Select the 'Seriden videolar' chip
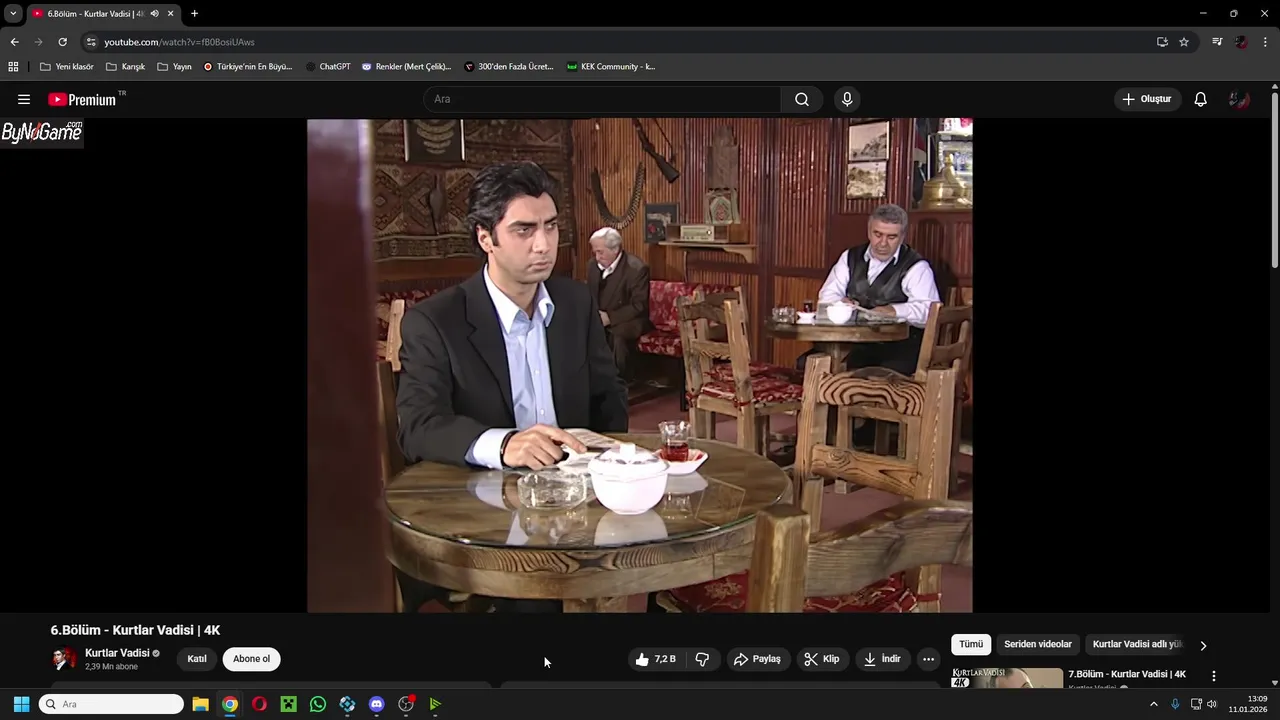 click(x=1038, y=645)
